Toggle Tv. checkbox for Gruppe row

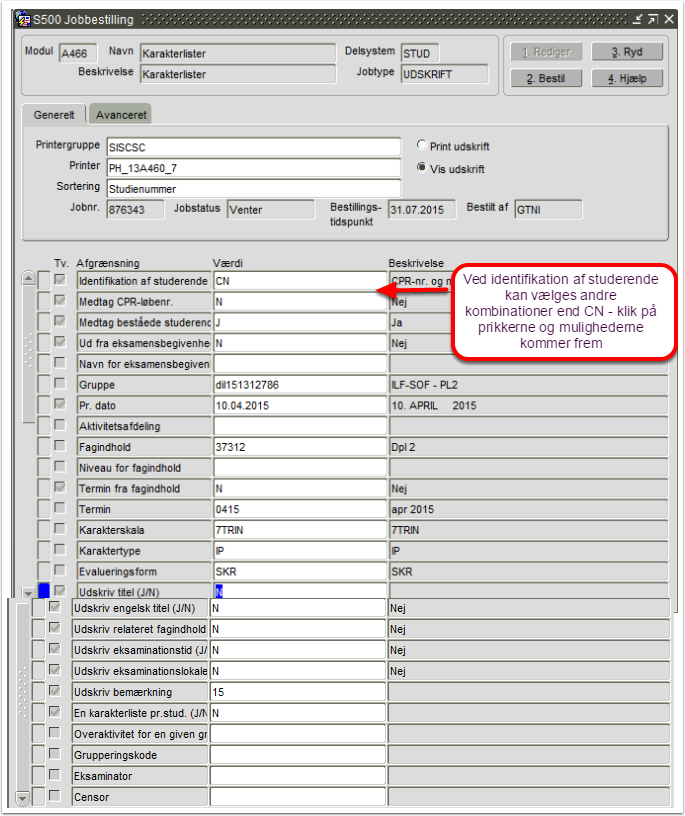(60, 384)
